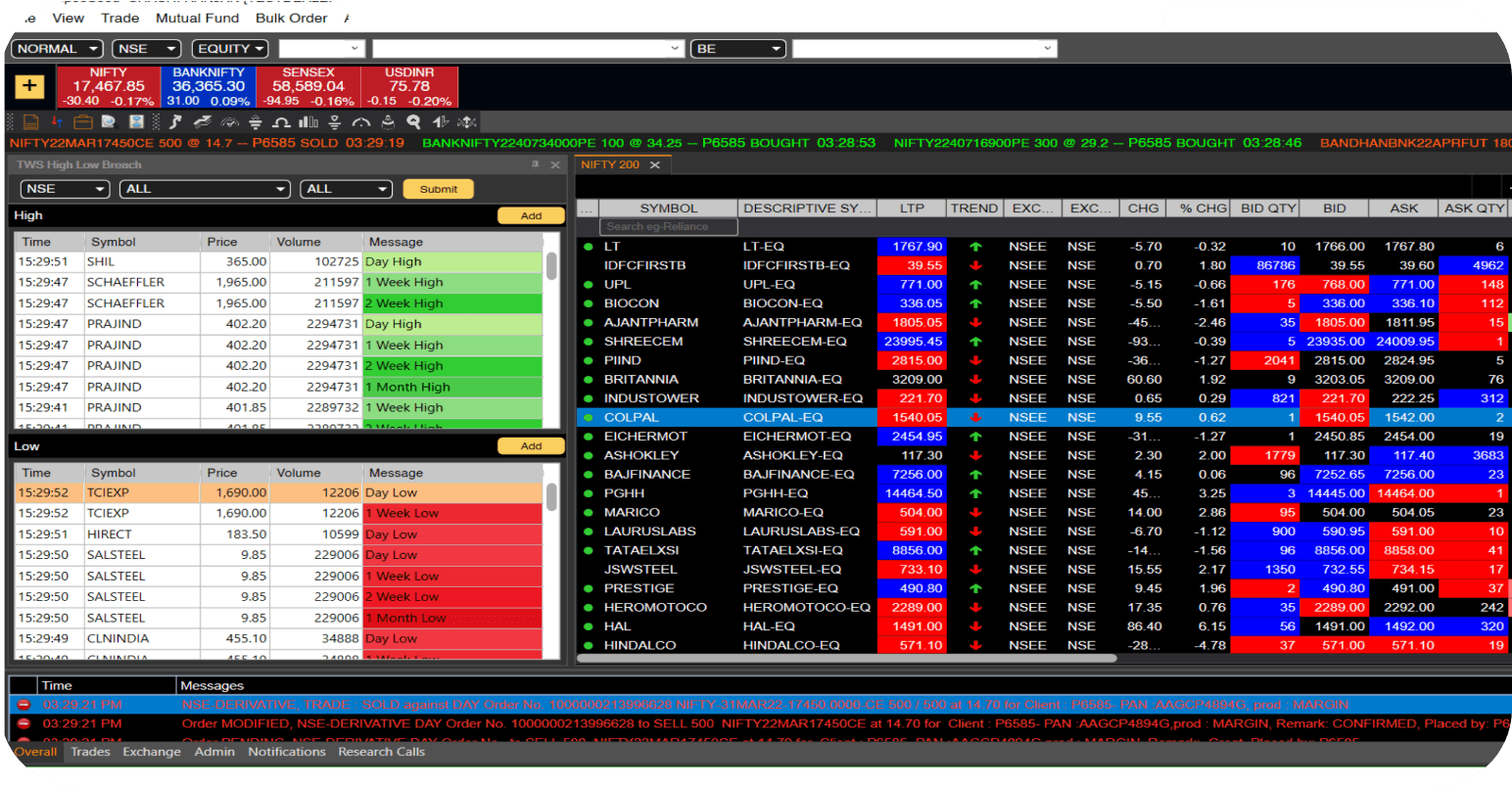Click the BANKNIFTY index tile

[x=208, y=86]
